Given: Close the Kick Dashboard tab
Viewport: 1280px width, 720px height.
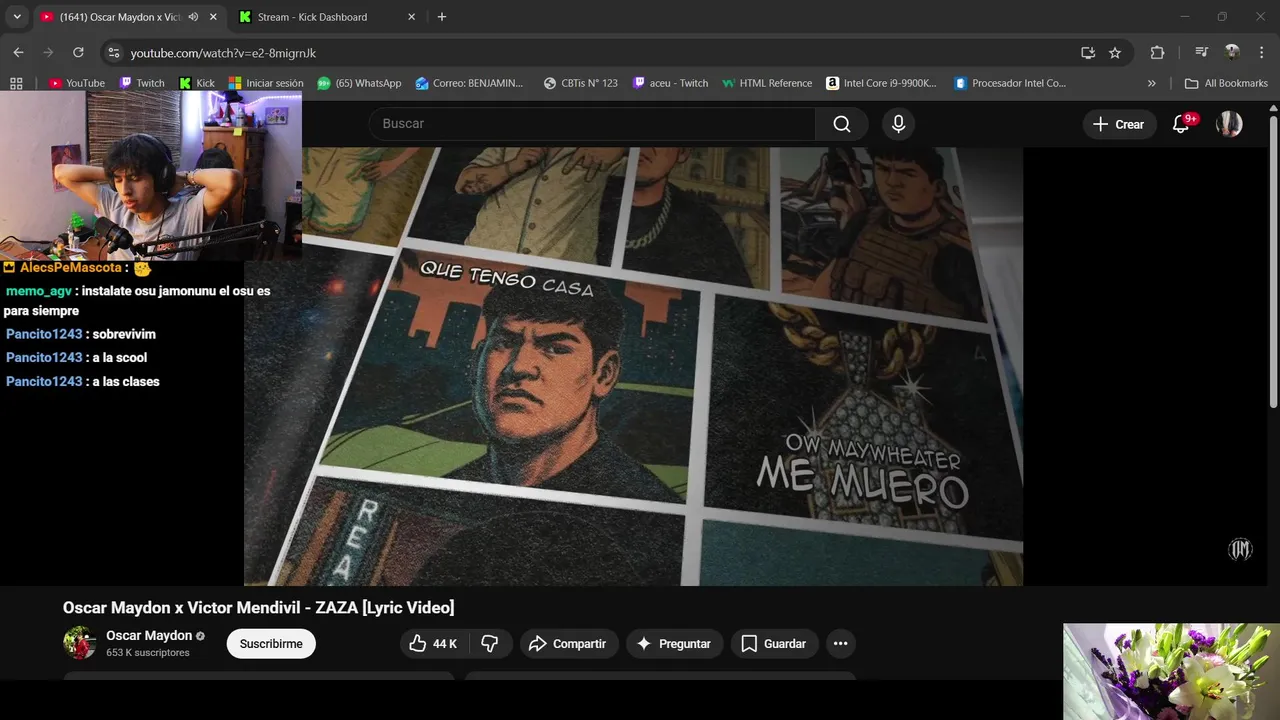Looking at the screenshot, I should [x=411, y=17].
